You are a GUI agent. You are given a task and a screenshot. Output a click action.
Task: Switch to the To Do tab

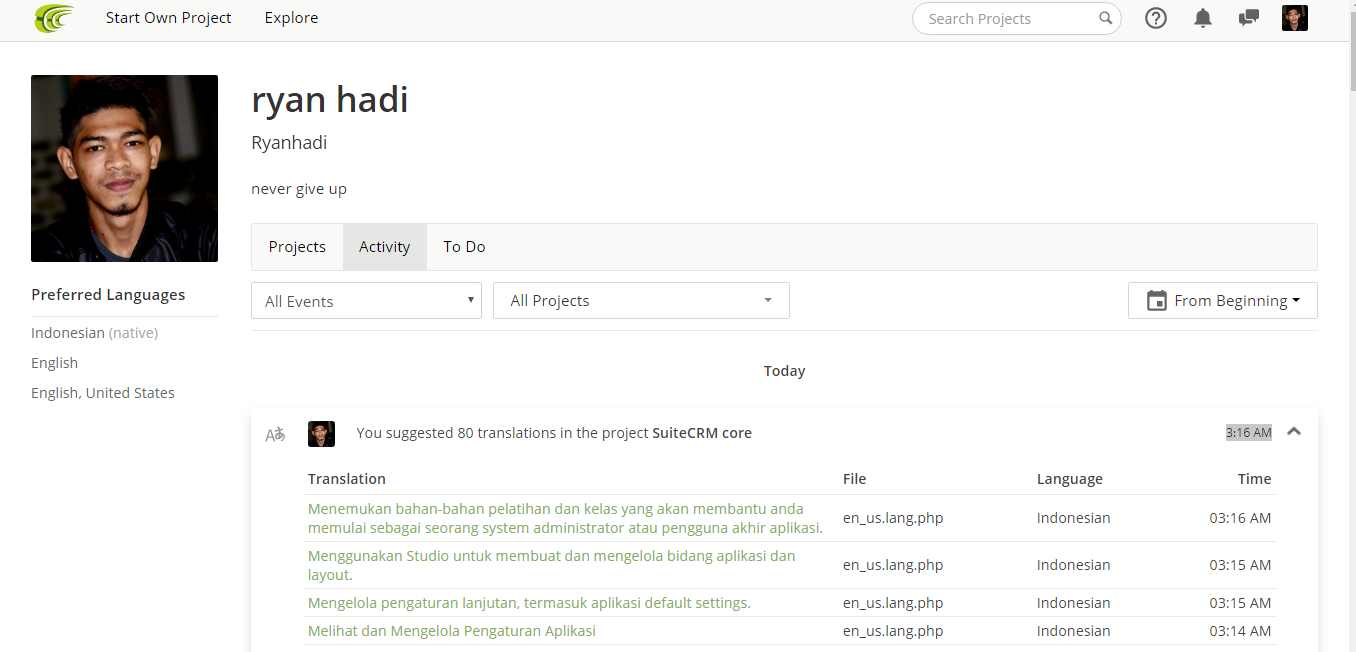click(464, 247)
